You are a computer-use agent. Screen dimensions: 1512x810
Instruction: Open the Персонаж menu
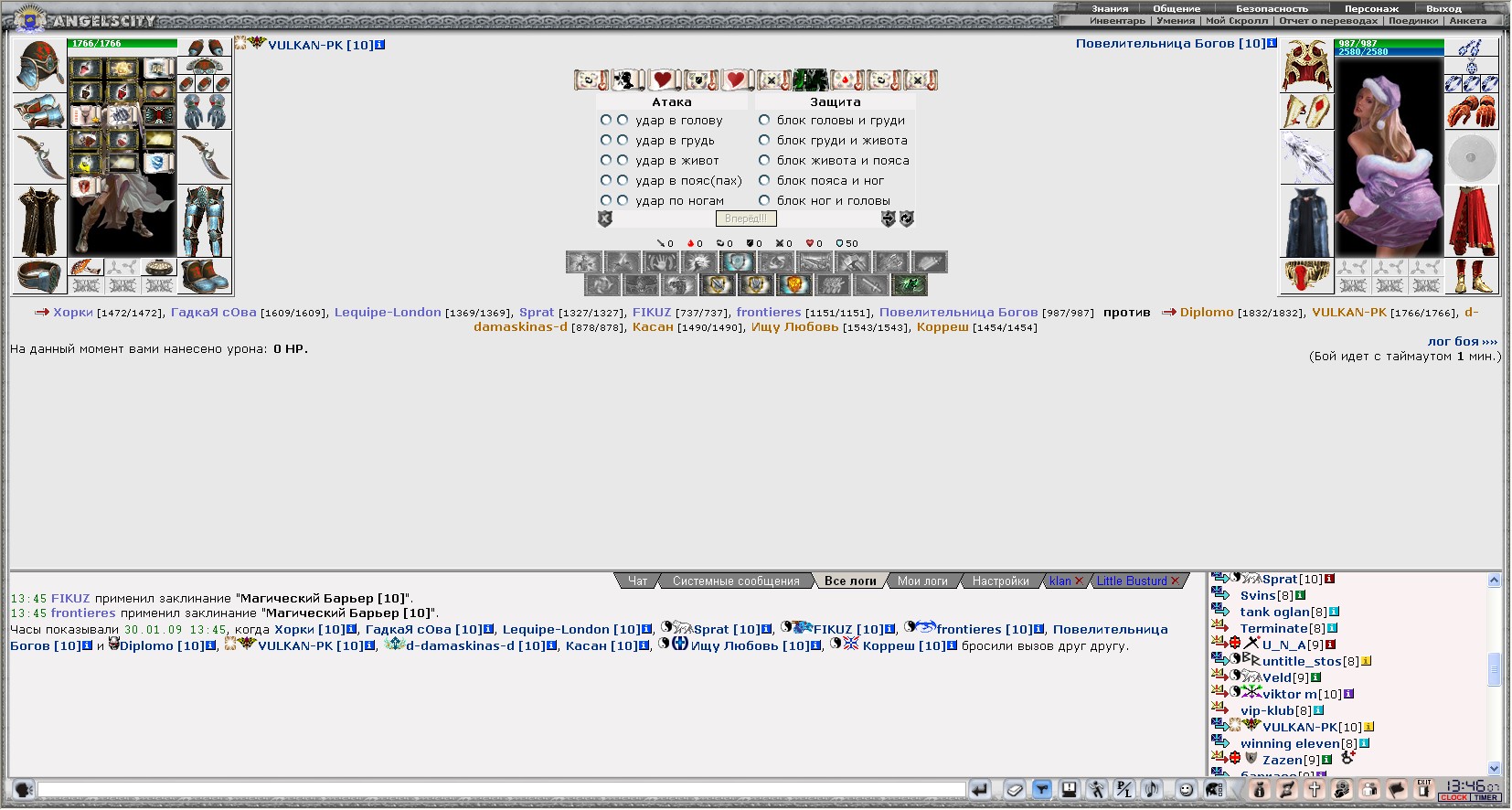pyautogui.click(x=1371, y=8)
